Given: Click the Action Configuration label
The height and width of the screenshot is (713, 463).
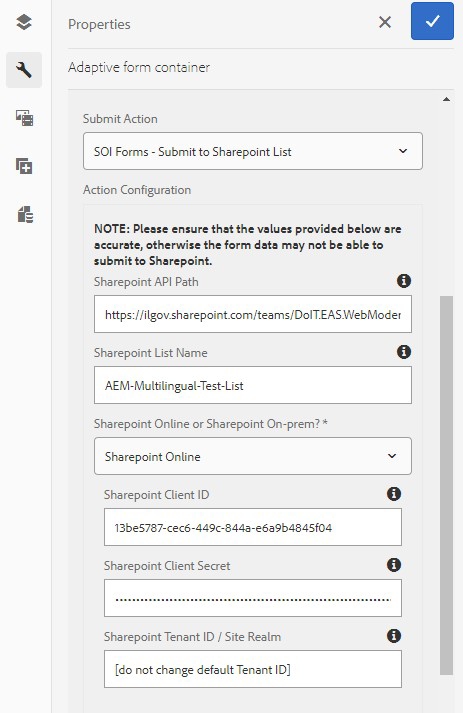Looking at the screenshot, I should point(137,190).
